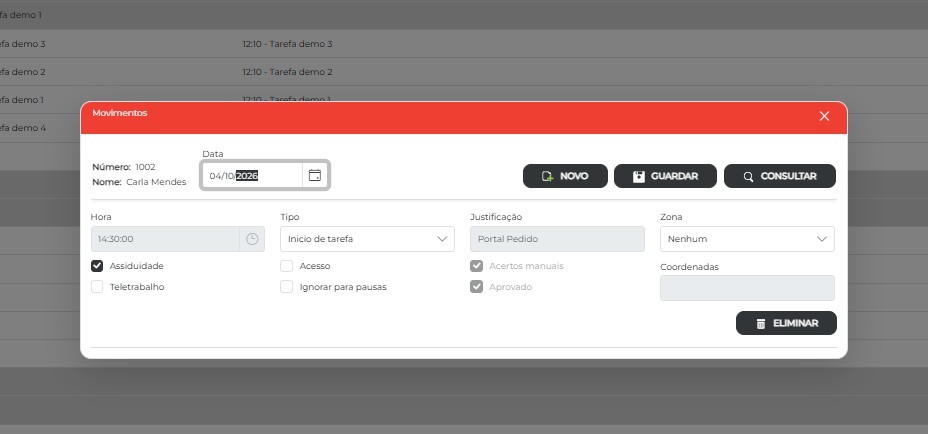Click the Novo button

565,176
